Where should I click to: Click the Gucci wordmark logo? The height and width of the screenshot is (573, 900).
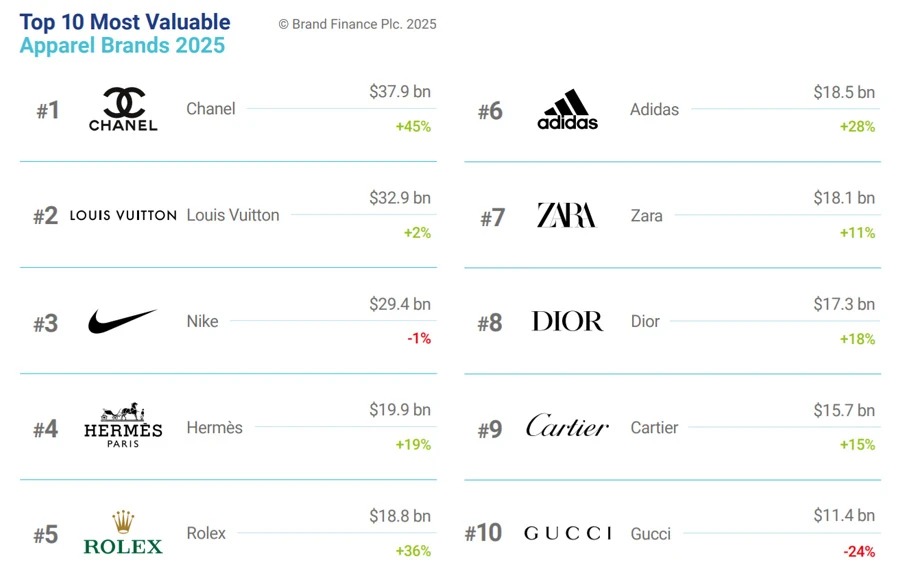[x=567, y=534]
